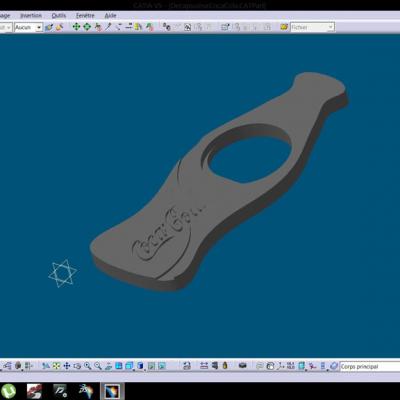This screenshot has width=400, height=400.
Task: Open the blue shading mode cube icon
Action: click(x=140, y=366)
